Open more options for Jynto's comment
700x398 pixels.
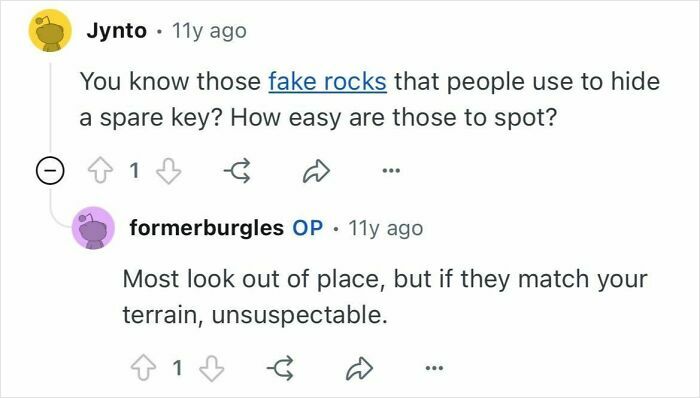click(x=391, y=170)
